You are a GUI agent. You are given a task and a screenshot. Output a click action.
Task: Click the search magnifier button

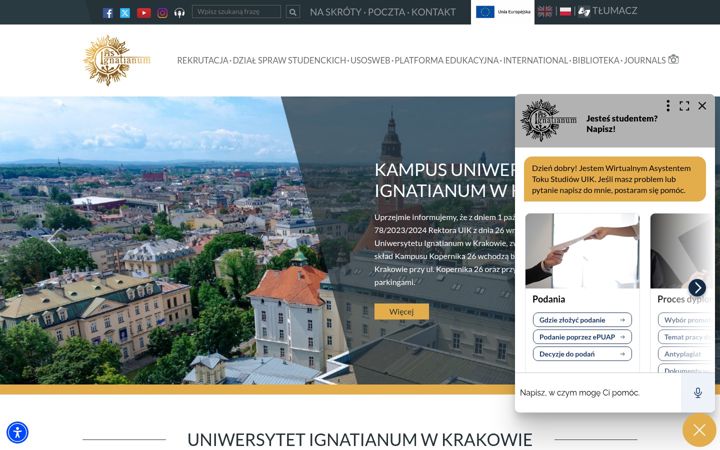[x=293, y=12]
